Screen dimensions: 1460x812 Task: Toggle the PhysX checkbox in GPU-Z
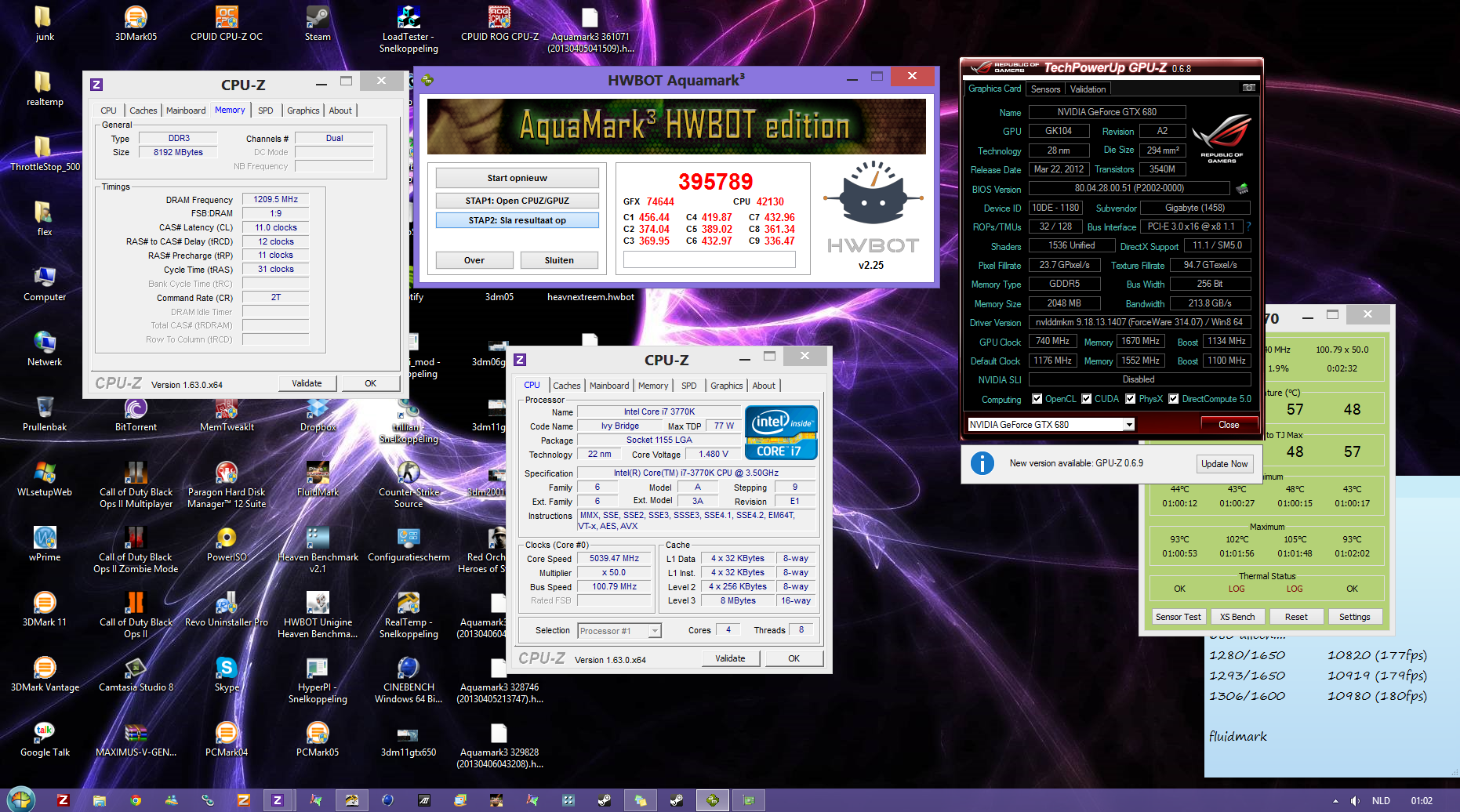1131,399
